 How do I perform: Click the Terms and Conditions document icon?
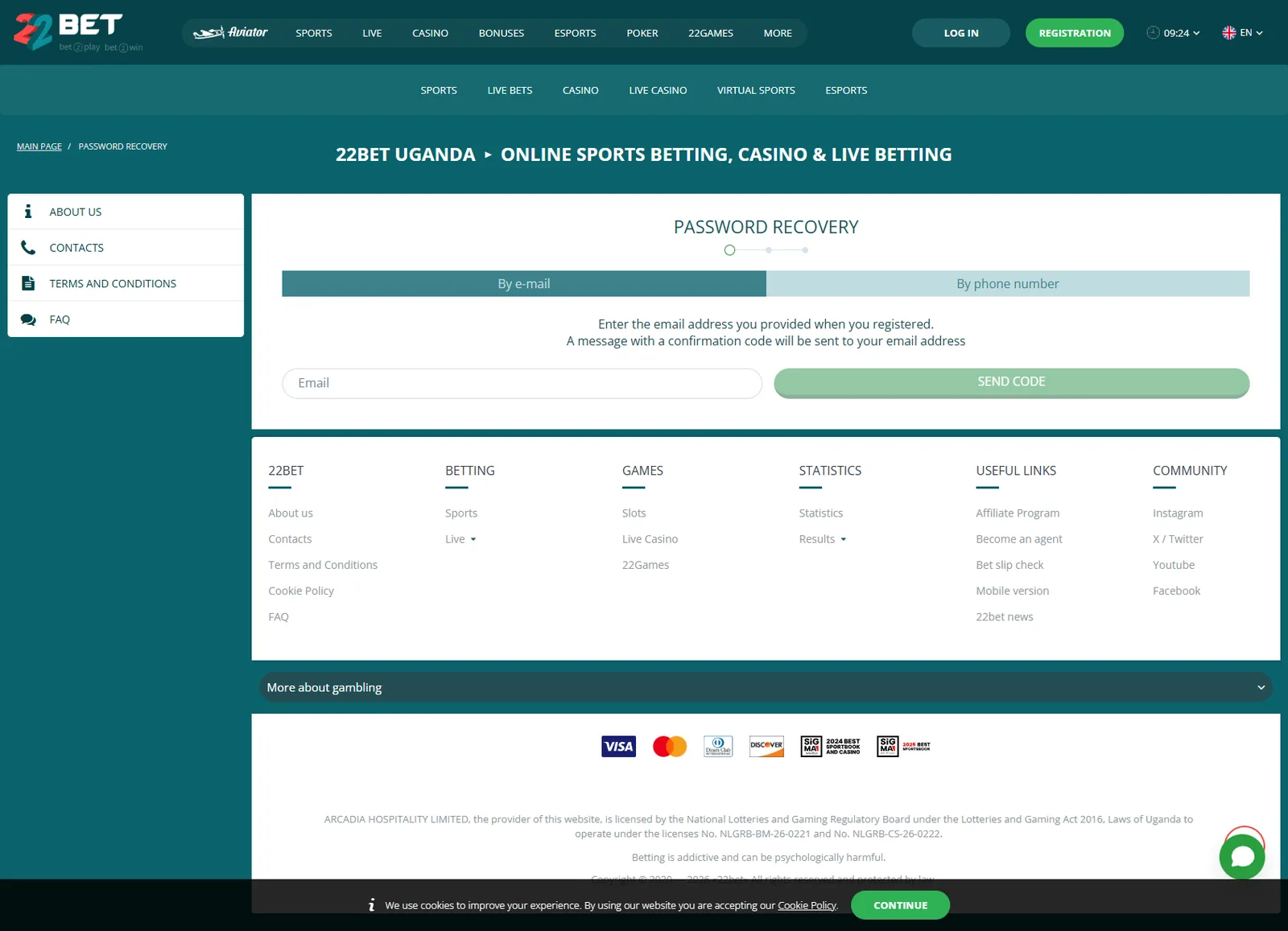click(x=28, y=283)
